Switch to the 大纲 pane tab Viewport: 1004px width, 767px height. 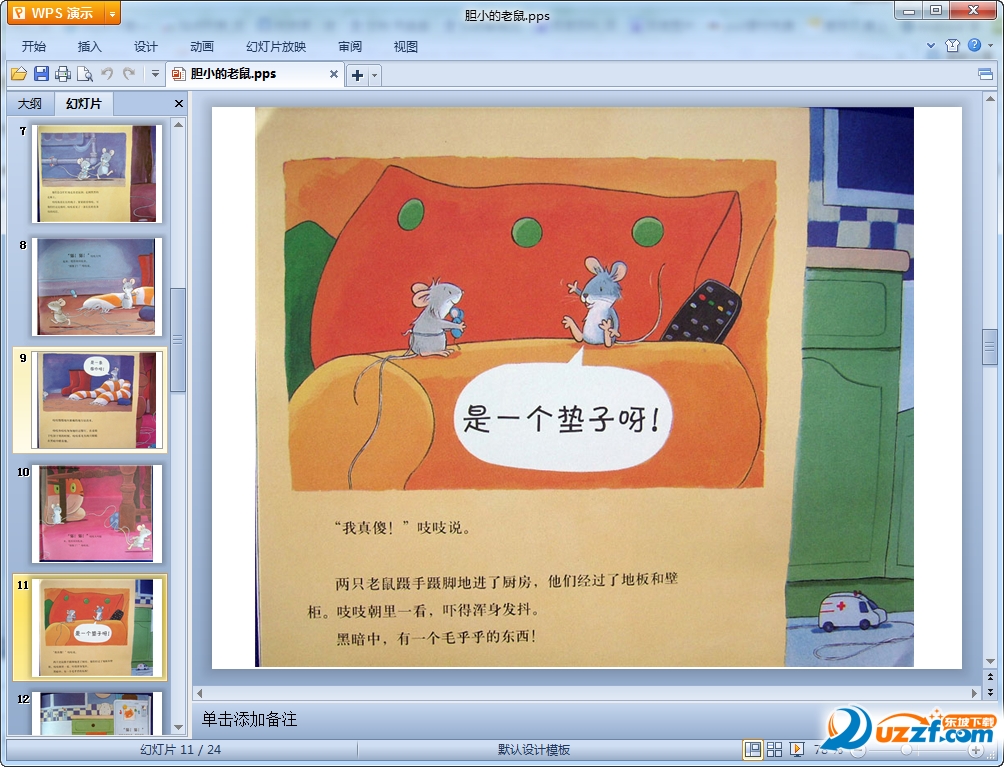pos(29,104)
